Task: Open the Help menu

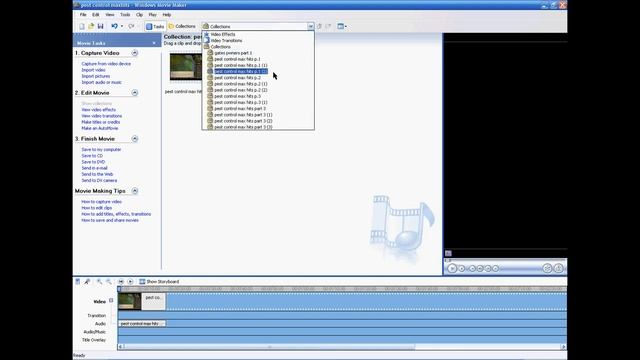Action: click(167, 15)
